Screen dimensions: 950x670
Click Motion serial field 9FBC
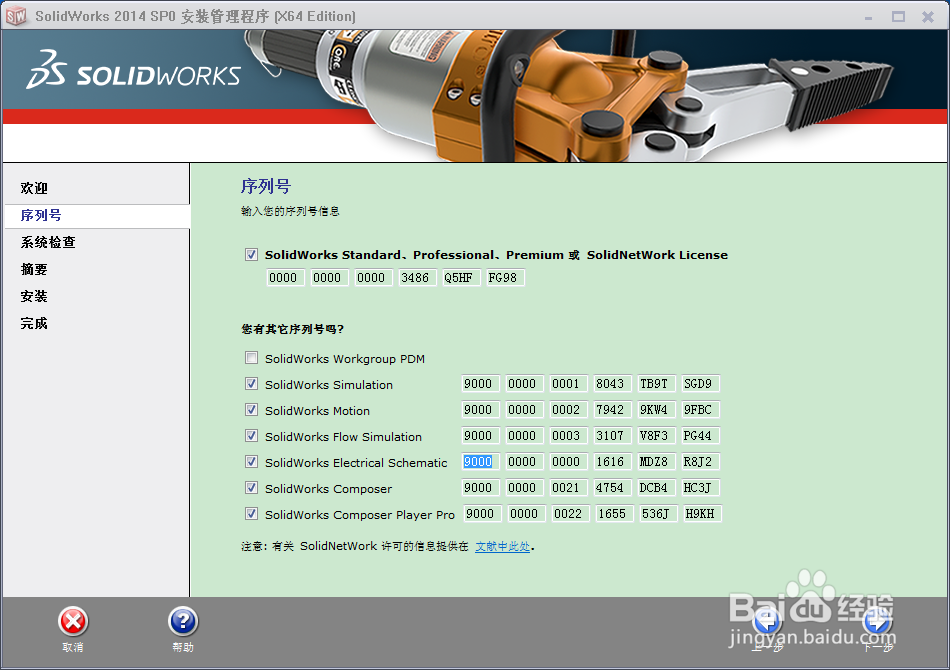coord(700,410)
